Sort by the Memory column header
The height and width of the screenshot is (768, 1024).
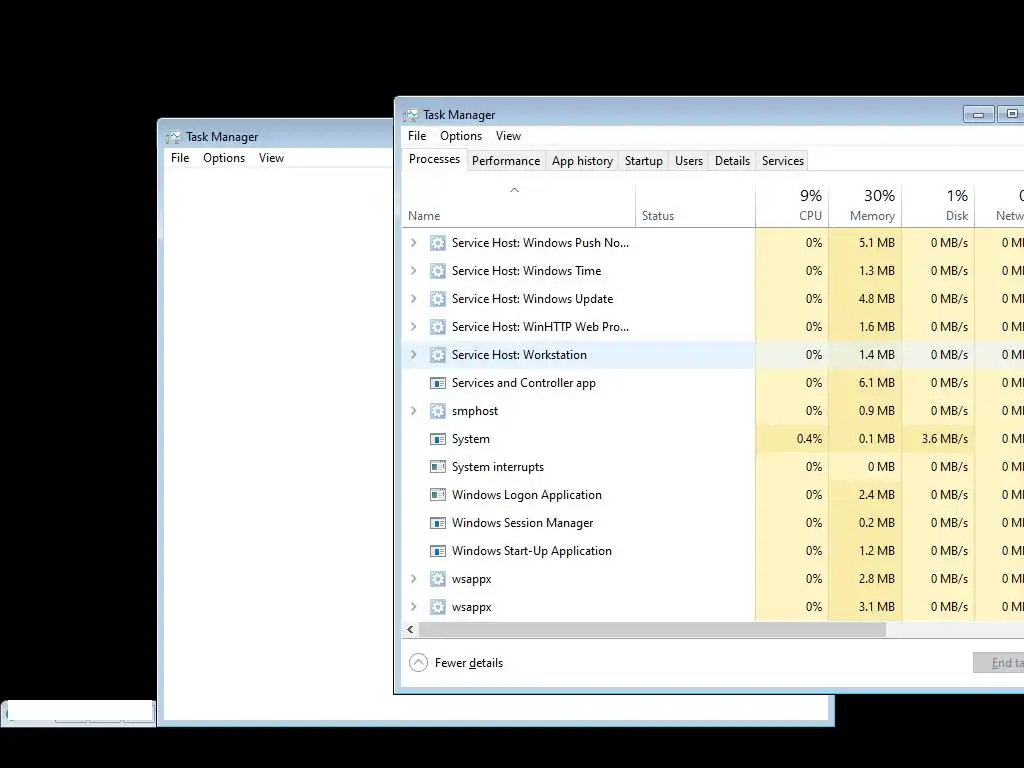coord(865,206)
